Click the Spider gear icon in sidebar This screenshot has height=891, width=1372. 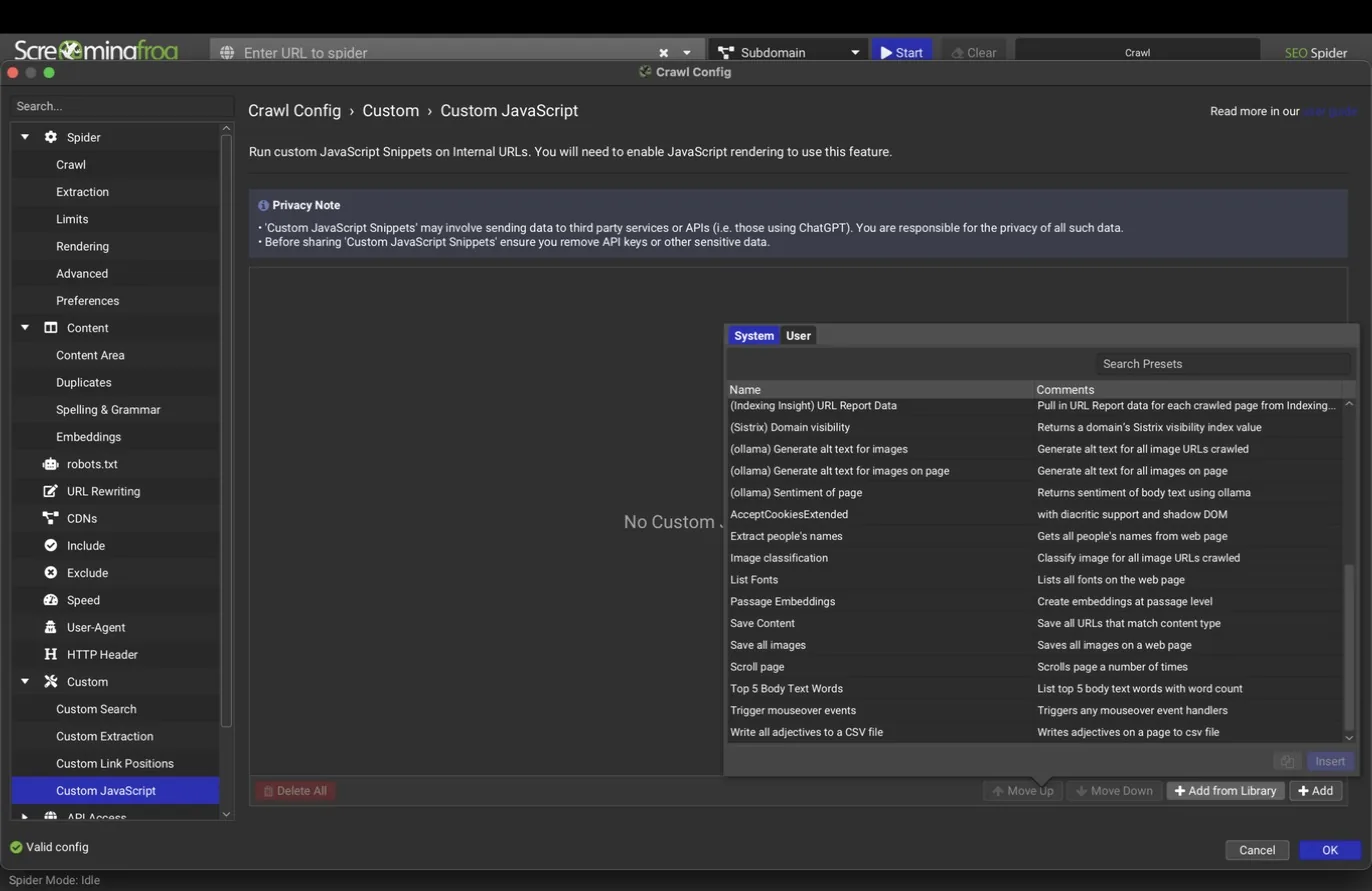coord(50,137)
